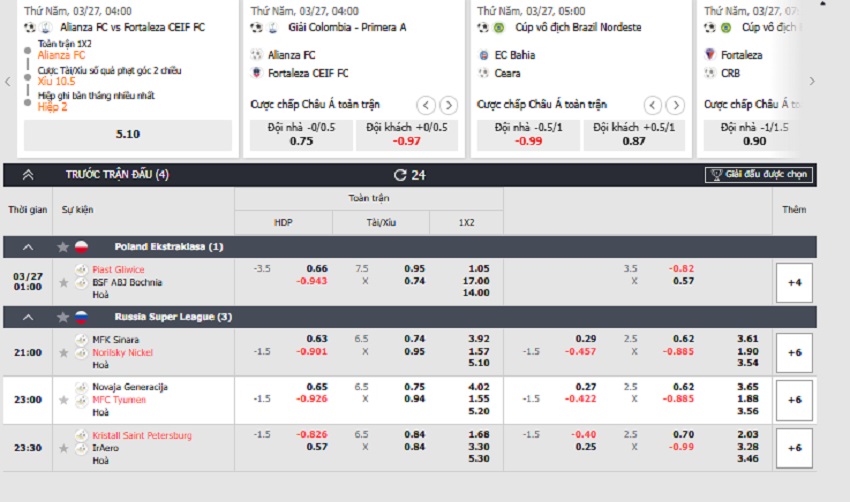Slide featured carousel to the right
This screenshot has width=850, height=502.
pyautogui.click(x=812, y=81)
